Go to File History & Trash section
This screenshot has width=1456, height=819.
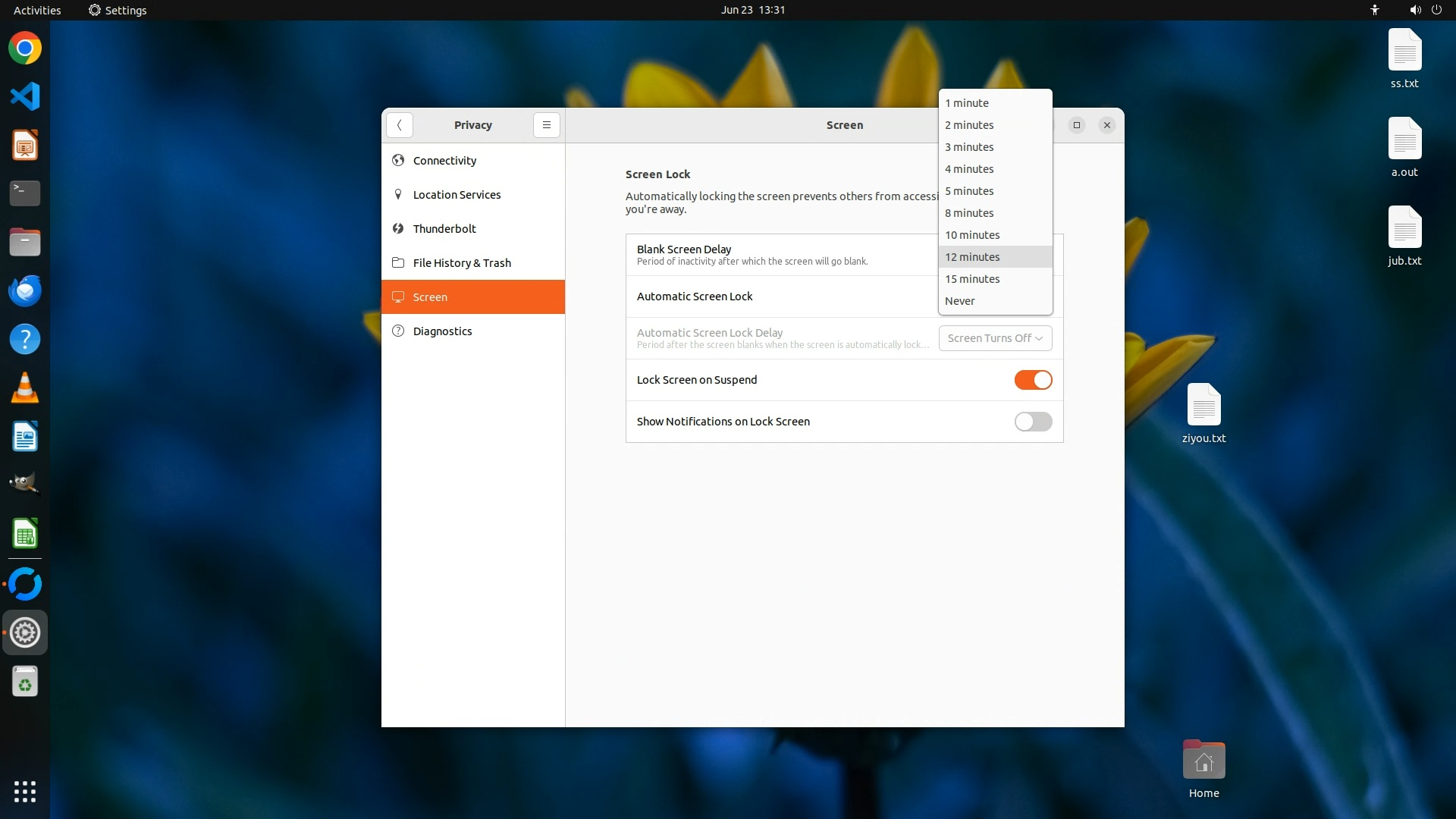[x=462, y=263]
